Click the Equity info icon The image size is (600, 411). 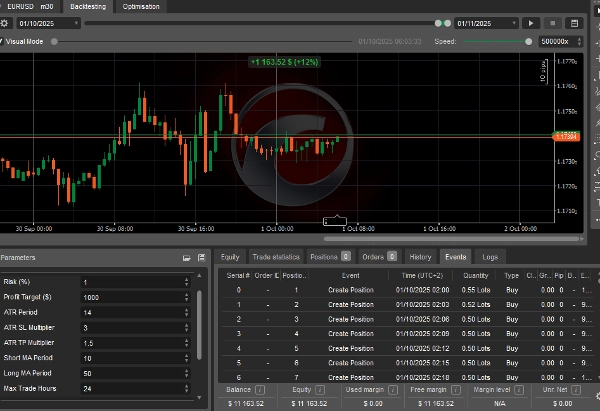tap(321, 390)
